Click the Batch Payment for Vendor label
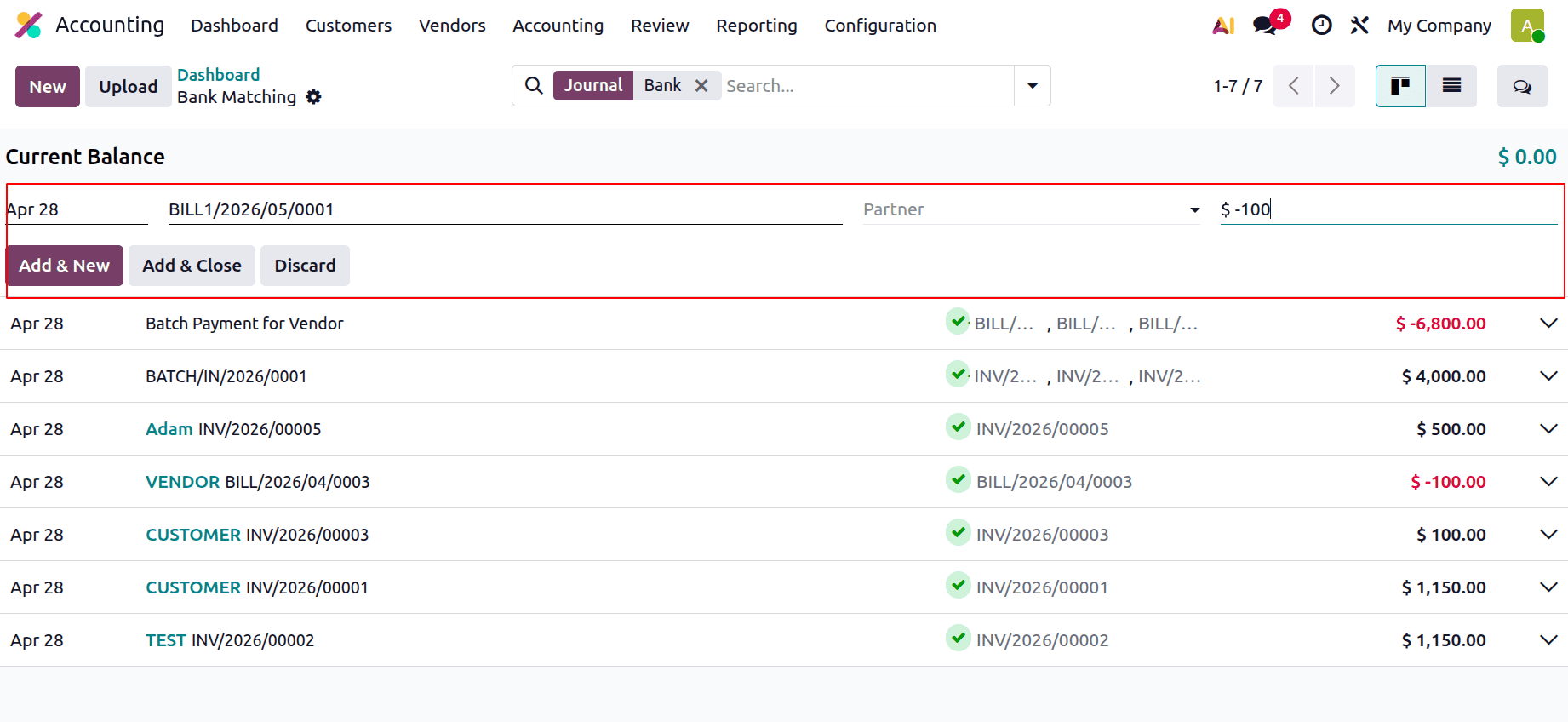The image size is (1568, 722). (244, 324)
